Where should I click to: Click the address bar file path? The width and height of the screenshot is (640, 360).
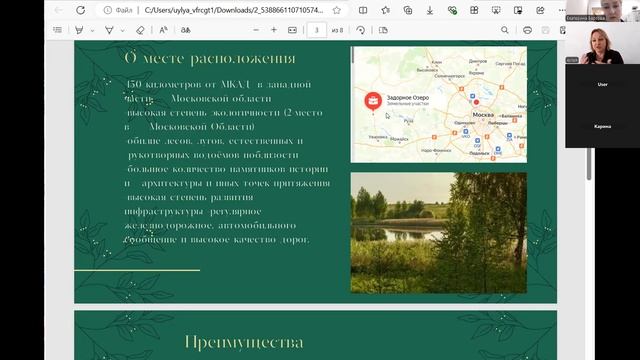click(x=233, y=10)
